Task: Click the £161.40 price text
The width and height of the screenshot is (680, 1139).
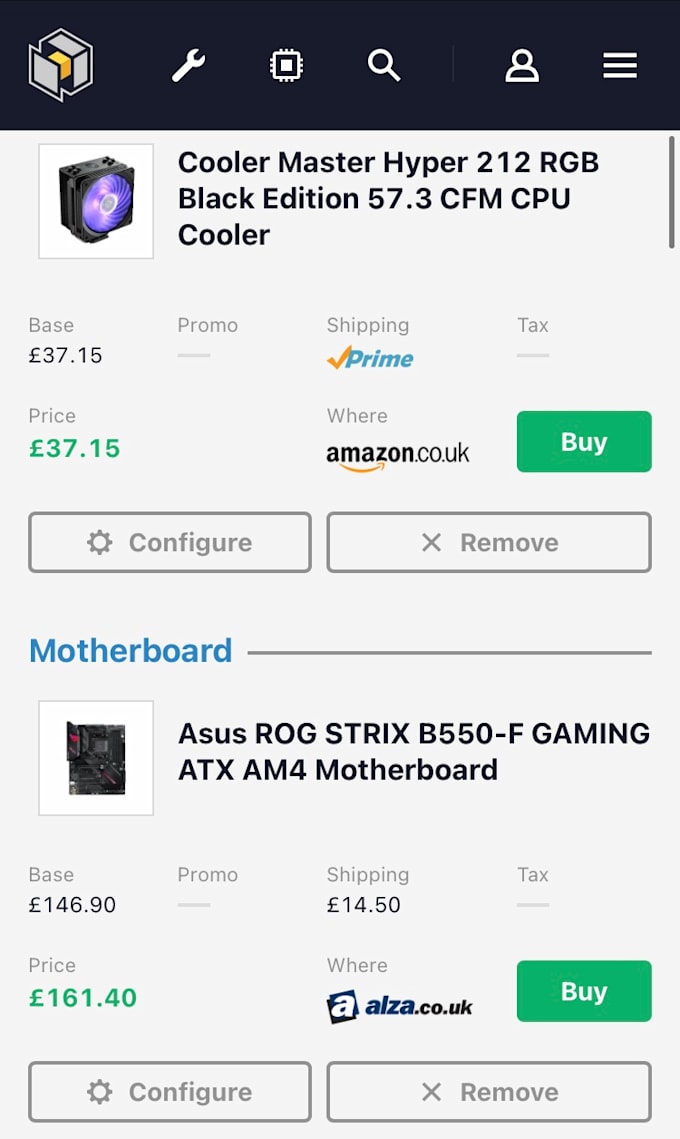Action: coord(83,996)
